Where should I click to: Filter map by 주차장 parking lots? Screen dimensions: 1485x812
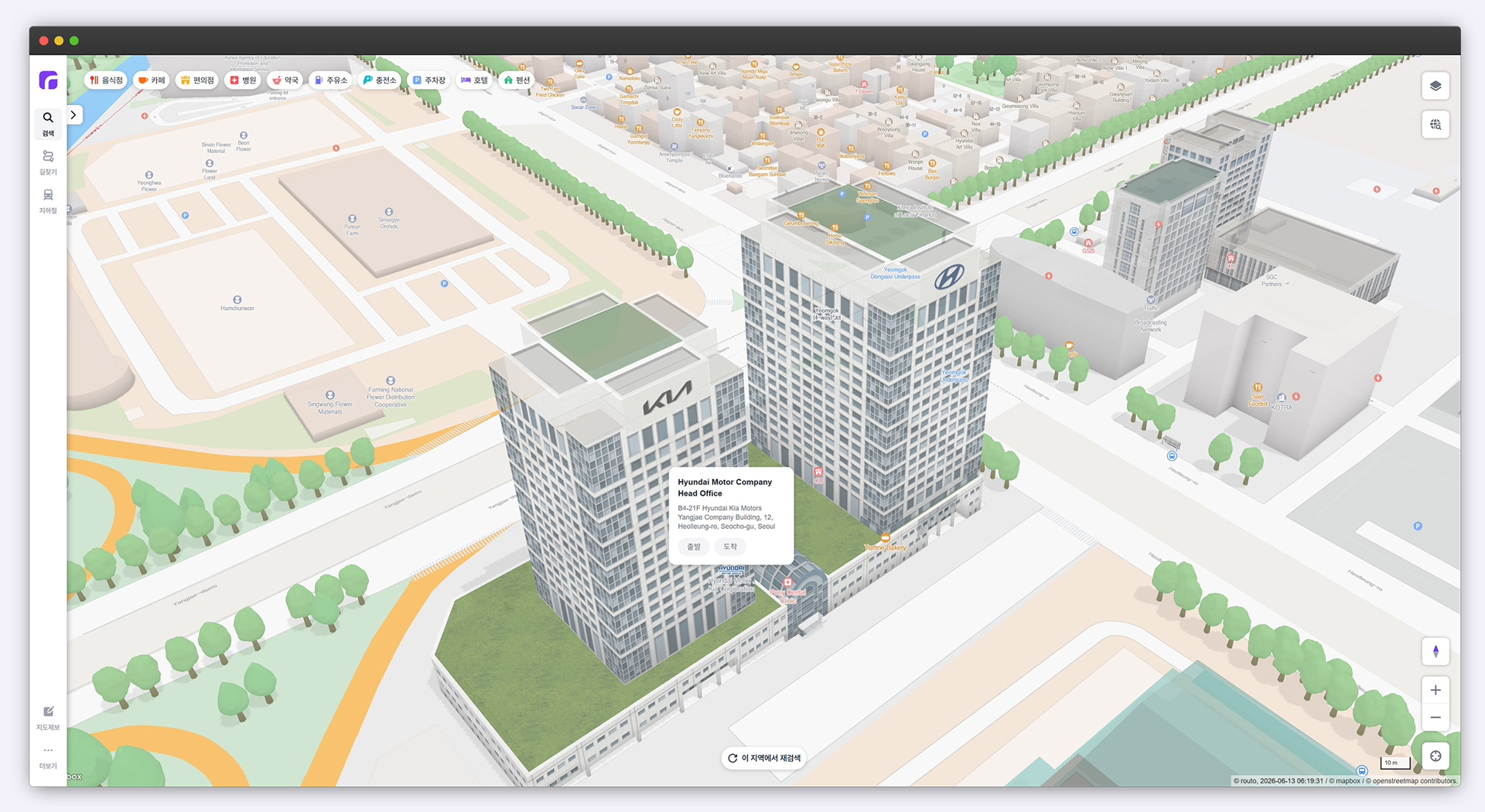coord(428,80)
